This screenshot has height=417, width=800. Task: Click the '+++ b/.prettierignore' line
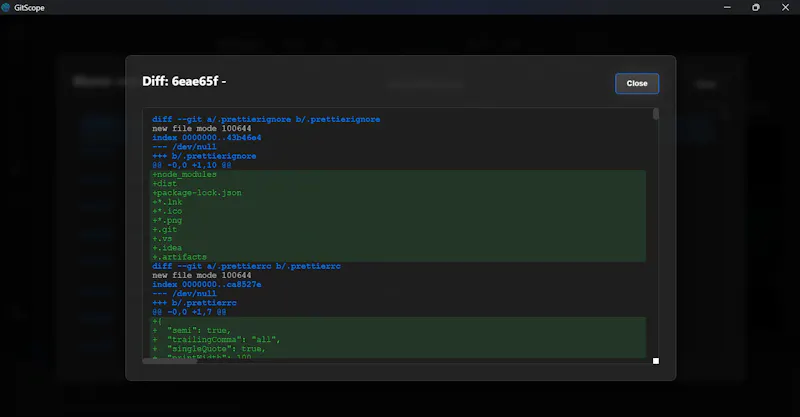[x=204, y=156]
